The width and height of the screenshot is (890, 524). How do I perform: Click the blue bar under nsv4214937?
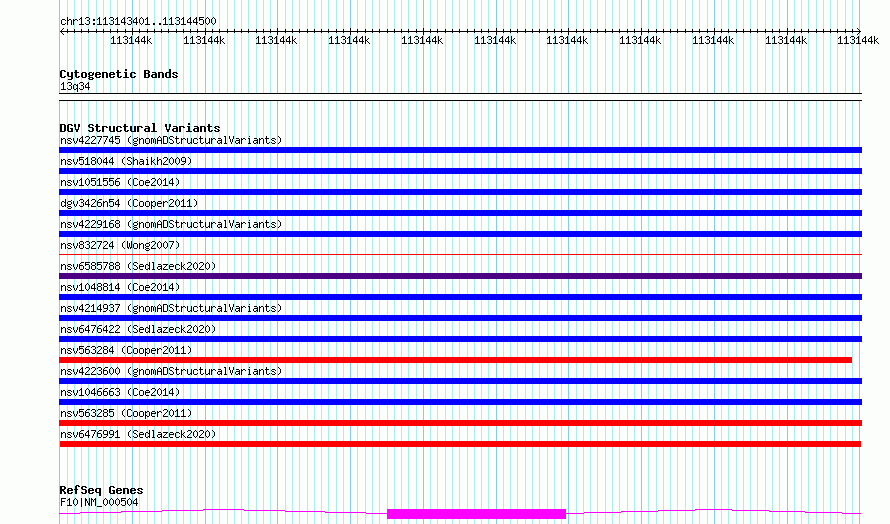pyautogui.click(x=460, y=318)
